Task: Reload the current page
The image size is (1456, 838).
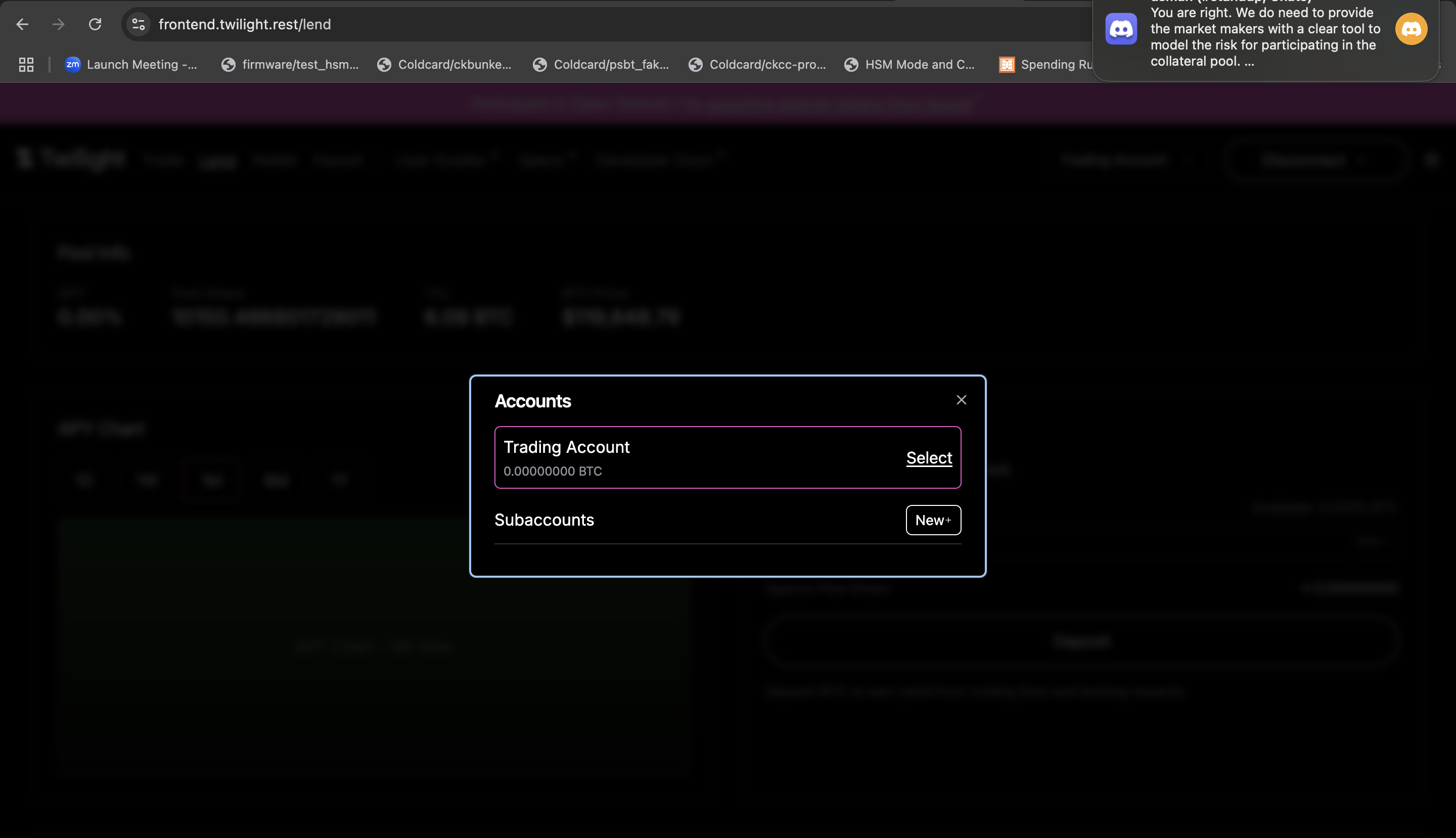Action: 95,24
